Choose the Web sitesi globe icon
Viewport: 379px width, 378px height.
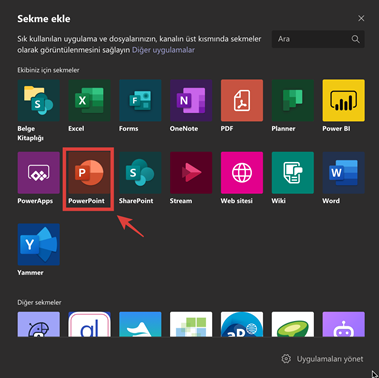click(242, 173)
